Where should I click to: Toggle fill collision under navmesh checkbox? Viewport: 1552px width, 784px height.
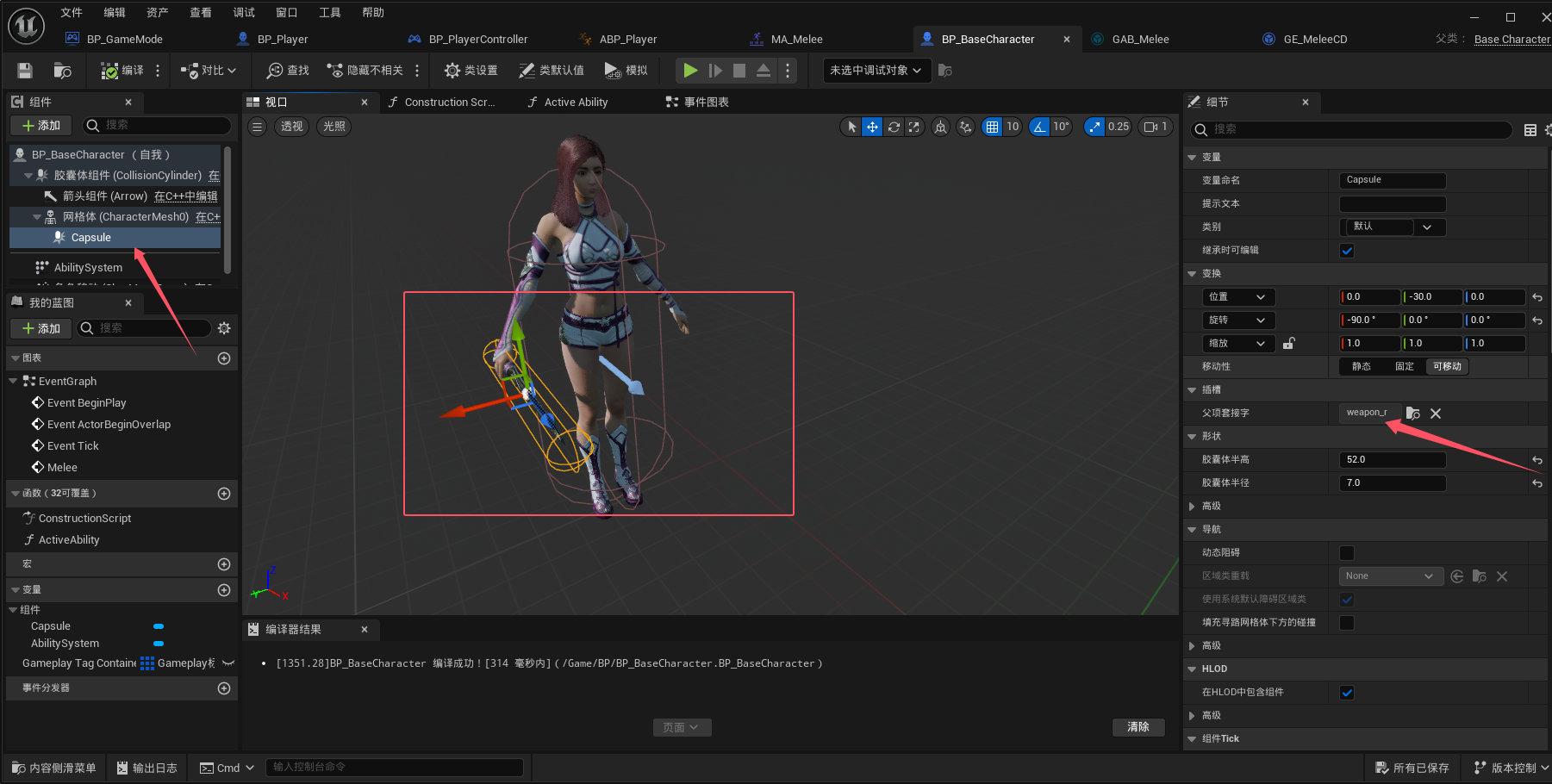tap(1347, 623)
